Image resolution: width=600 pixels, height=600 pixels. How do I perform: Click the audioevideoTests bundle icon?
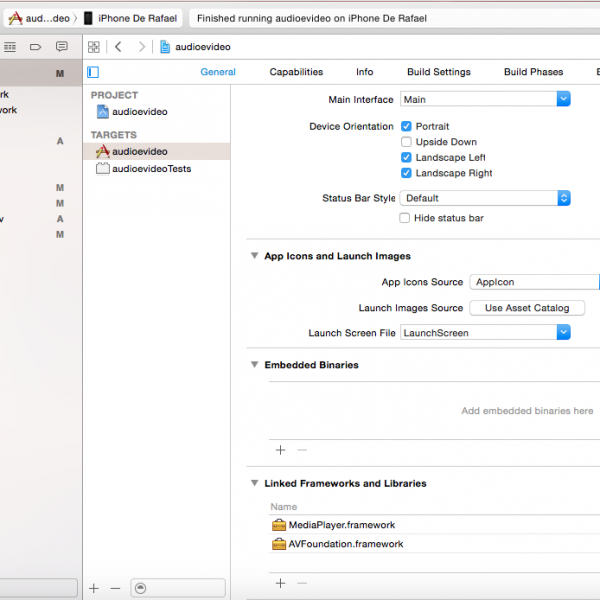[x=103, y=169]
